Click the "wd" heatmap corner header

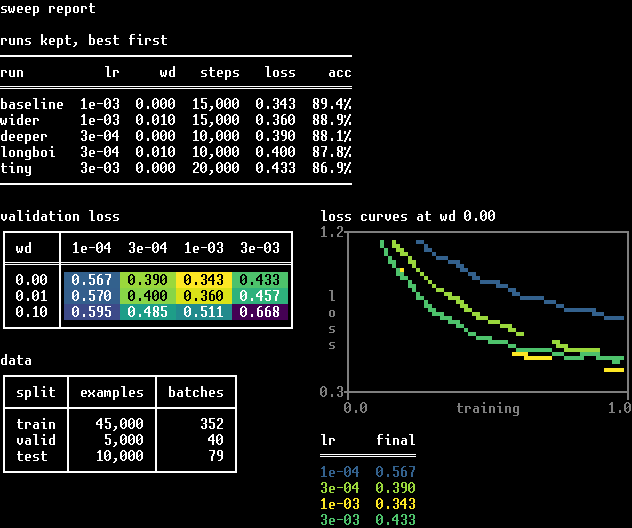pyautogui.click(x=24, y=248)
